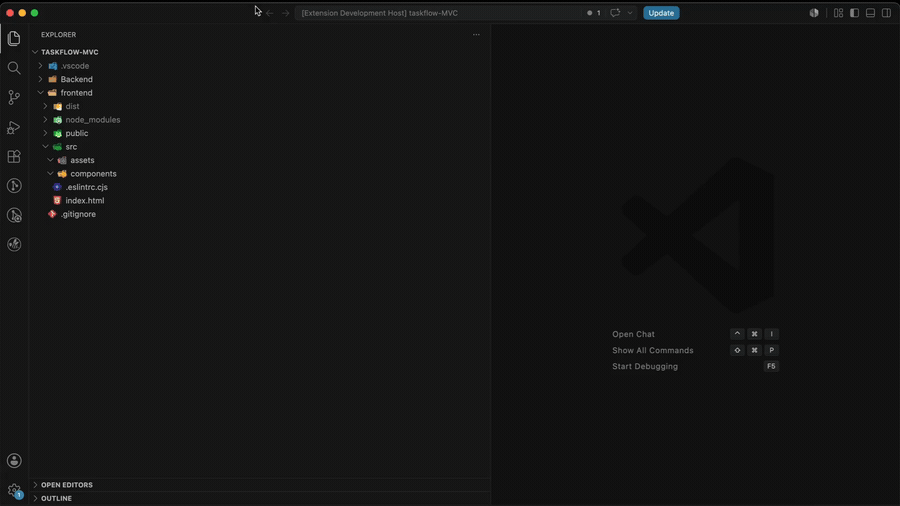Click the dist folder icon

pyautogui.click(x=57, y=106)
